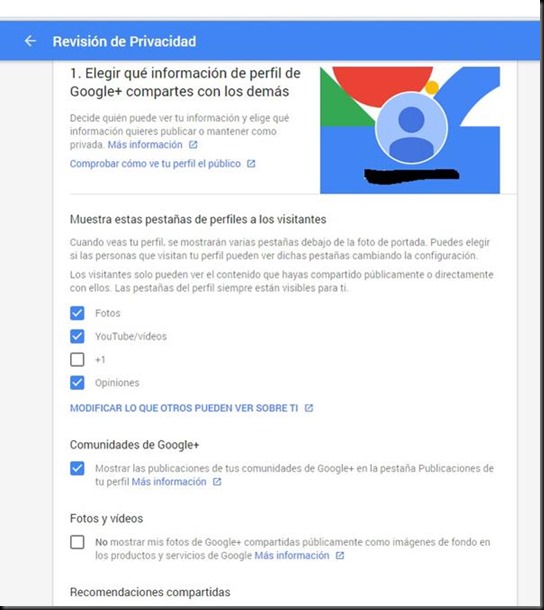Click MODIFICAR LO QUE OTROS PUEDEN VER
This screenshot has height=610, width=544.
[x=184, y=408]
